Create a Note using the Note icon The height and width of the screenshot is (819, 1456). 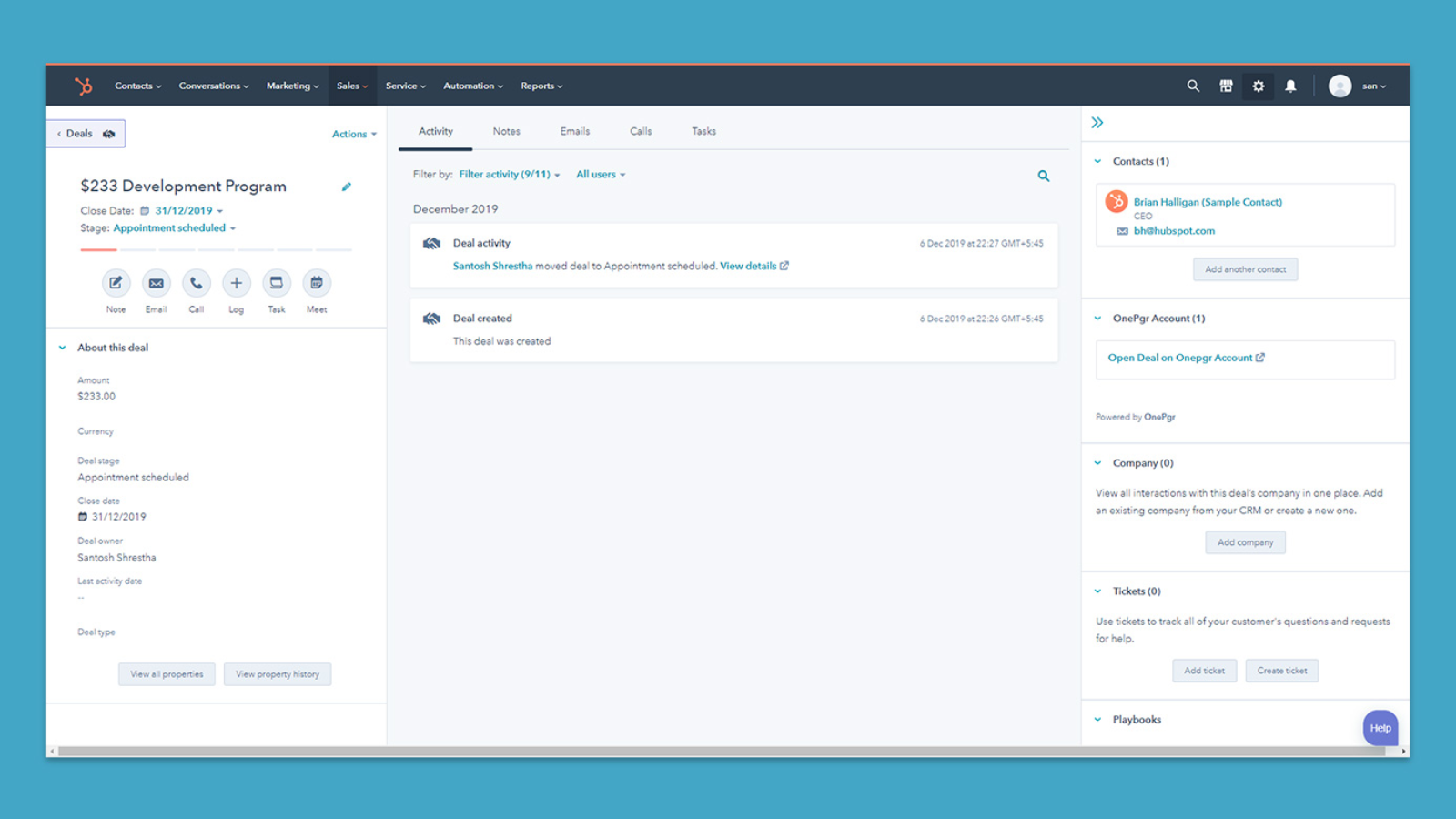point(116,283)
